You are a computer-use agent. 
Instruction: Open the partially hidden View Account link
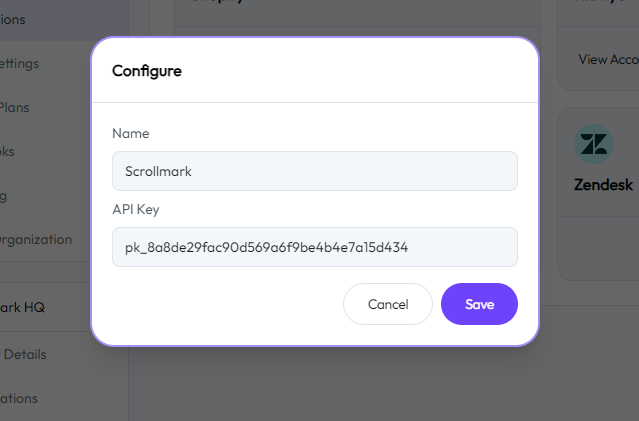coord(608,59)
